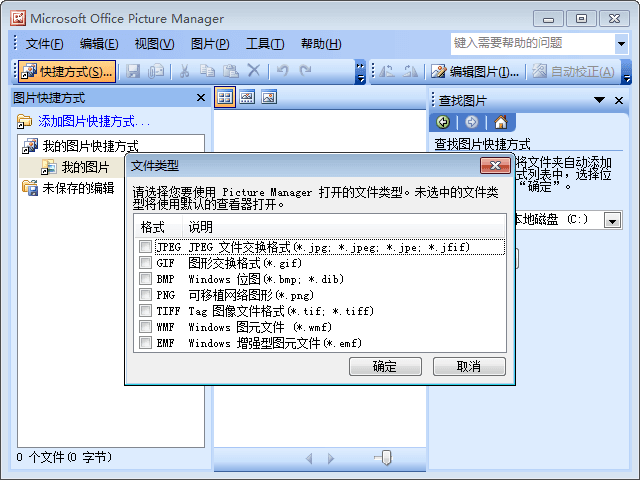Screen dimensions: 640x480
Task: Open the help question box dropdown arrow
Action: pos(621,43)
